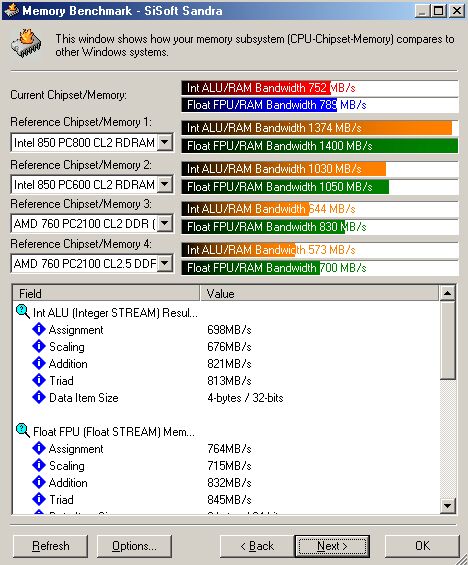The width and height of the screenshot is (468, 565).
Task: Click the 764MB/s Assignment value
Action: point(229,449)
